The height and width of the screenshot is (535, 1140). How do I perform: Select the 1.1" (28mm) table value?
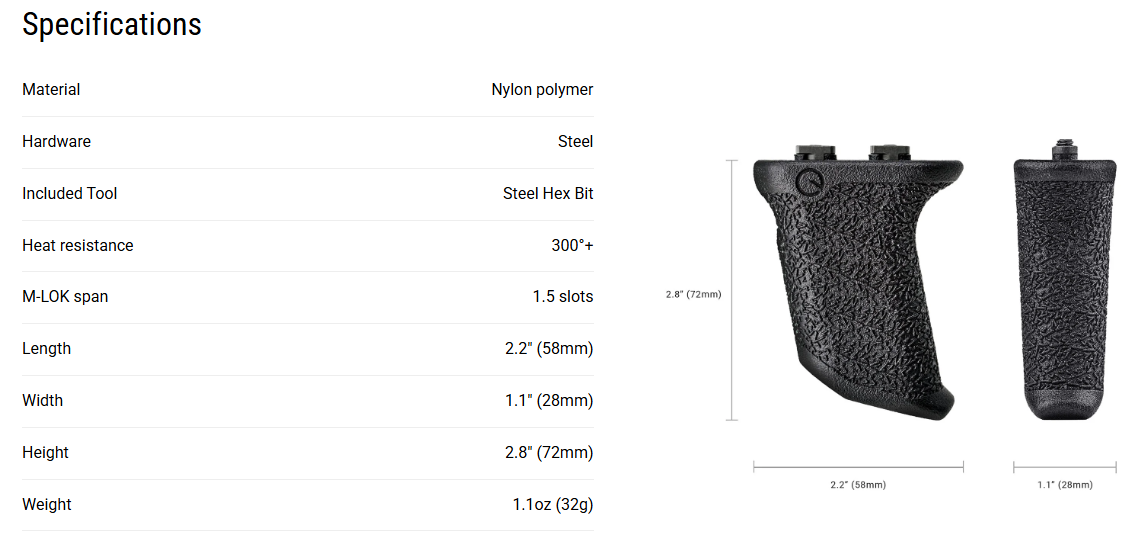click(x=549, y=401)
